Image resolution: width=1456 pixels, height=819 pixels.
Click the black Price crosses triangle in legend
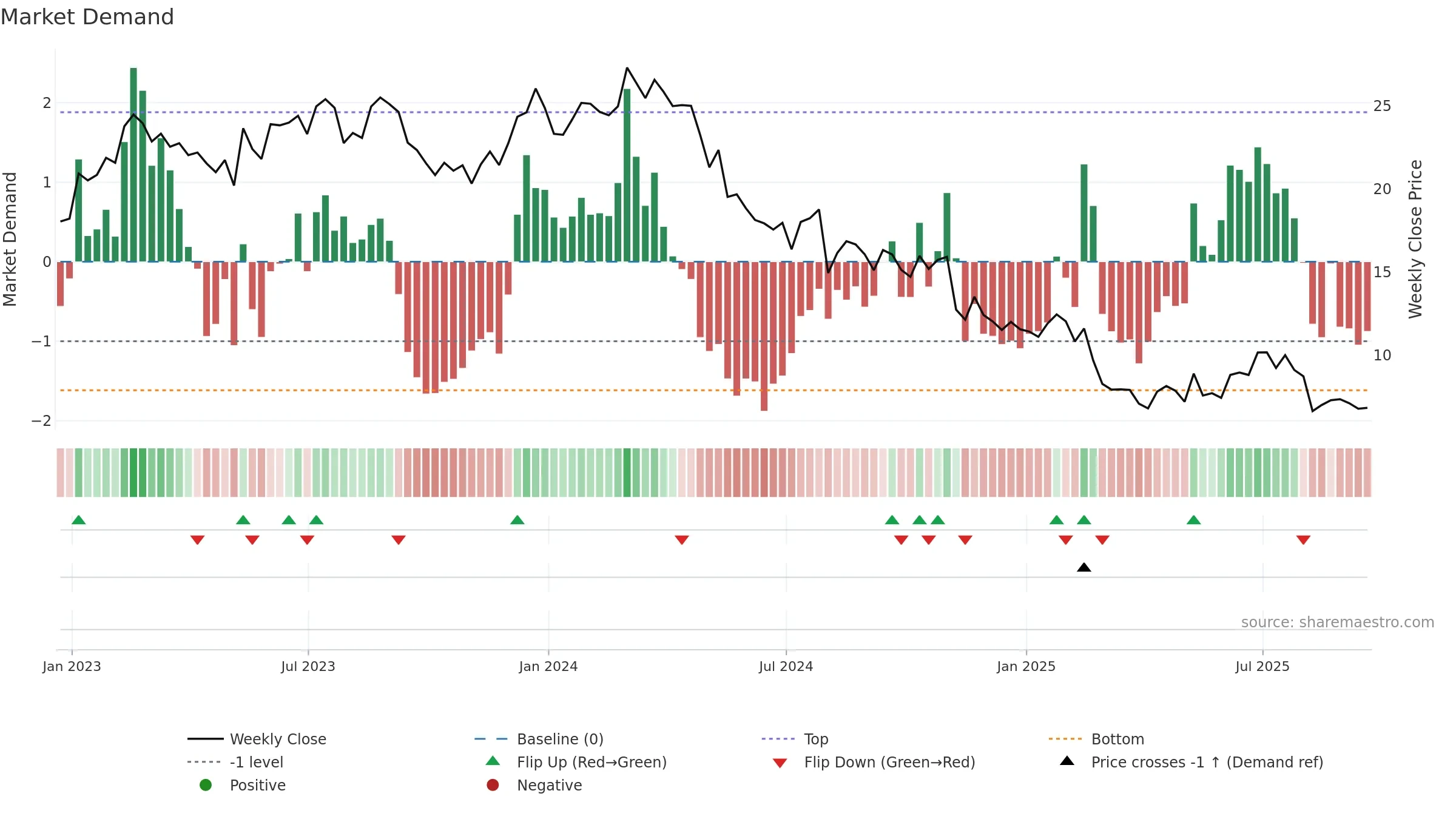point(1067,761)
